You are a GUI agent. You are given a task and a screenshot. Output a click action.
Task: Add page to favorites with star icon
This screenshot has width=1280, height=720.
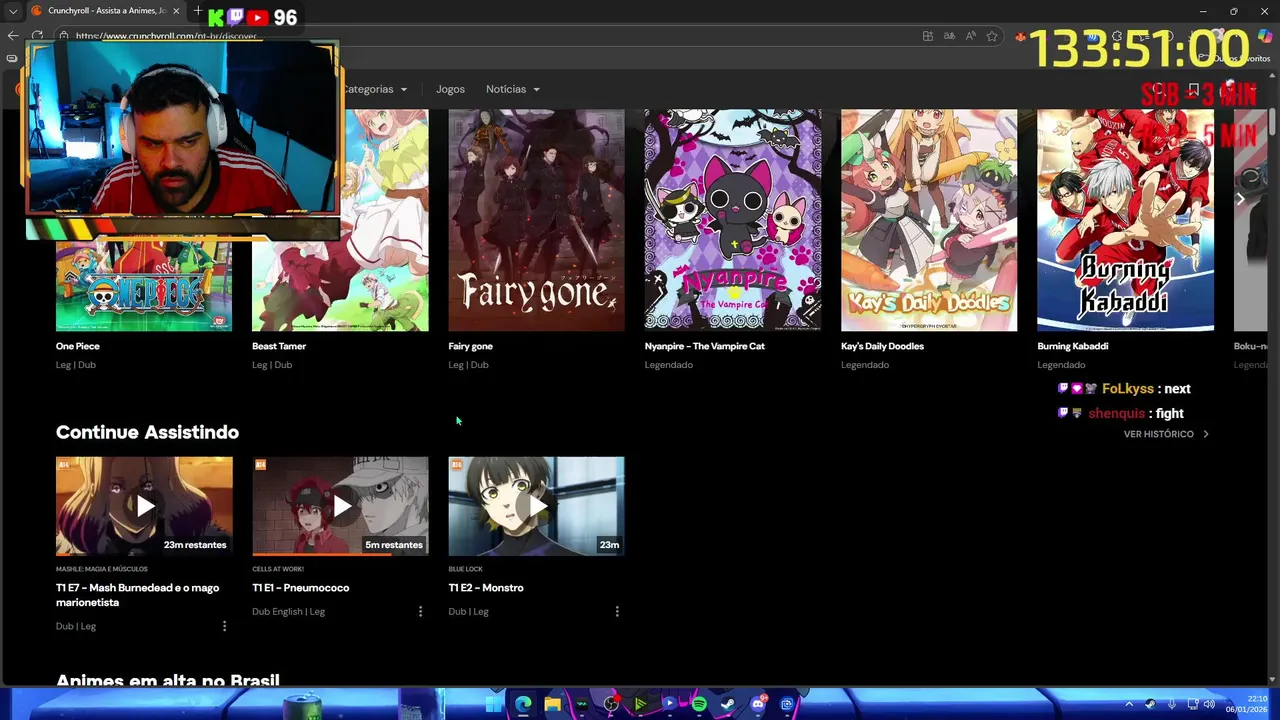tap(992, 36)
